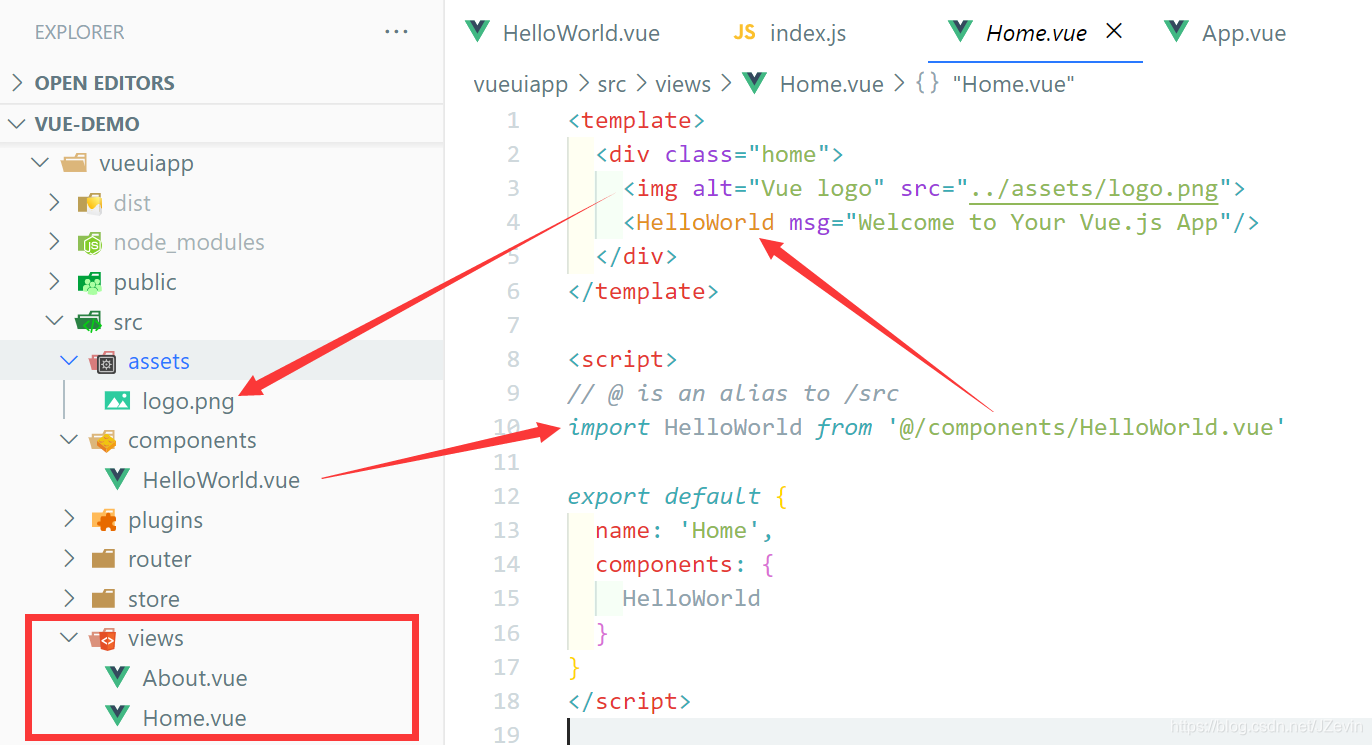Image resolution: width=1372 pixels, height=745 pixels.
Task: Click the Vue icon beside Home.vue in tree
Action: (x=118, y=717)
